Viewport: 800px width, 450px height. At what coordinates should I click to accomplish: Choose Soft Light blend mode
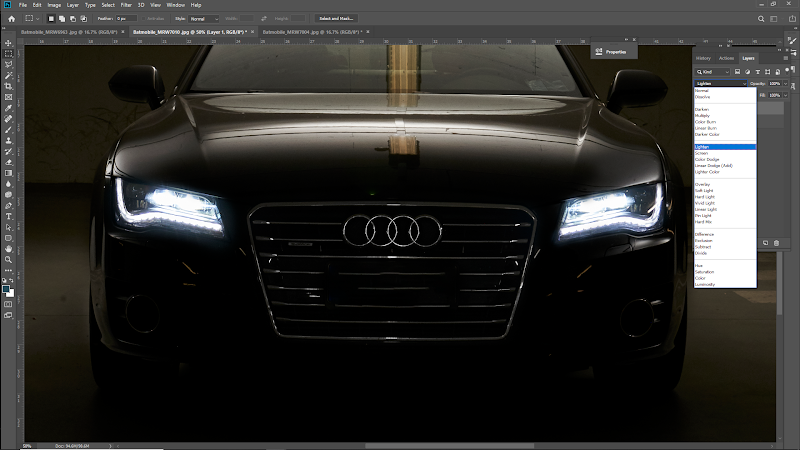(x=704, y=190)
